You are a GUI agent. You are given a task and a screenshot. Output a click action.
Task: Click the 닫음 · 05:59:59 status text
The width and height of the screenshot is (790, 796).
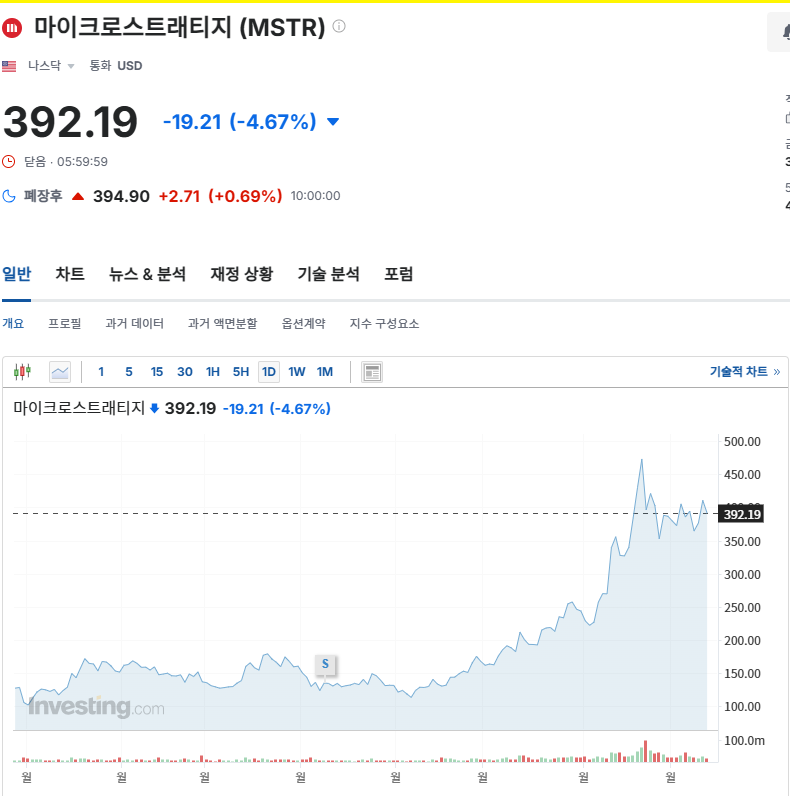click(66, 162)
